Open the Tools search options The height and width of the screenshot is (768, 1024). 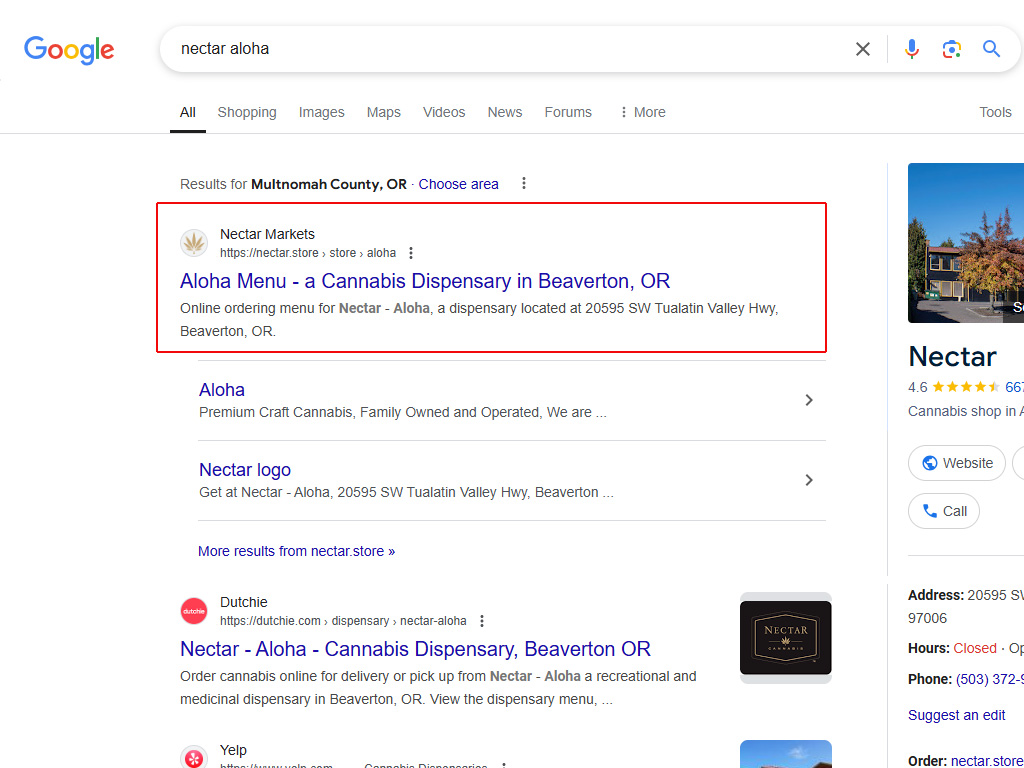[x=995, y=112]
